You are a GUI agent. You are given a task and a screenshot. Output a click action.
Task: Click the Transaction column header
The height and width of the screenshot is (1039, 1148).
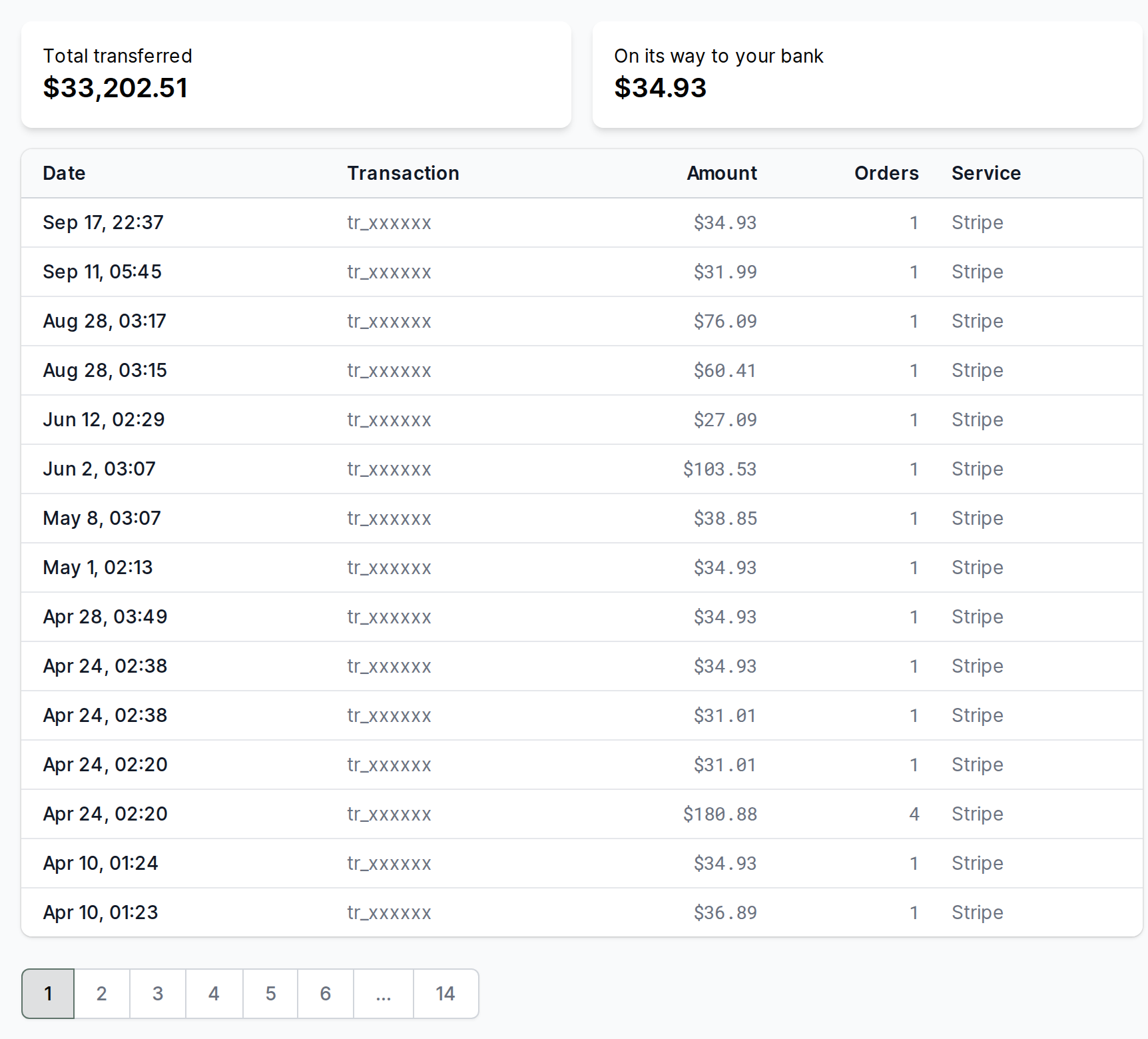click(x=403, y=173)
